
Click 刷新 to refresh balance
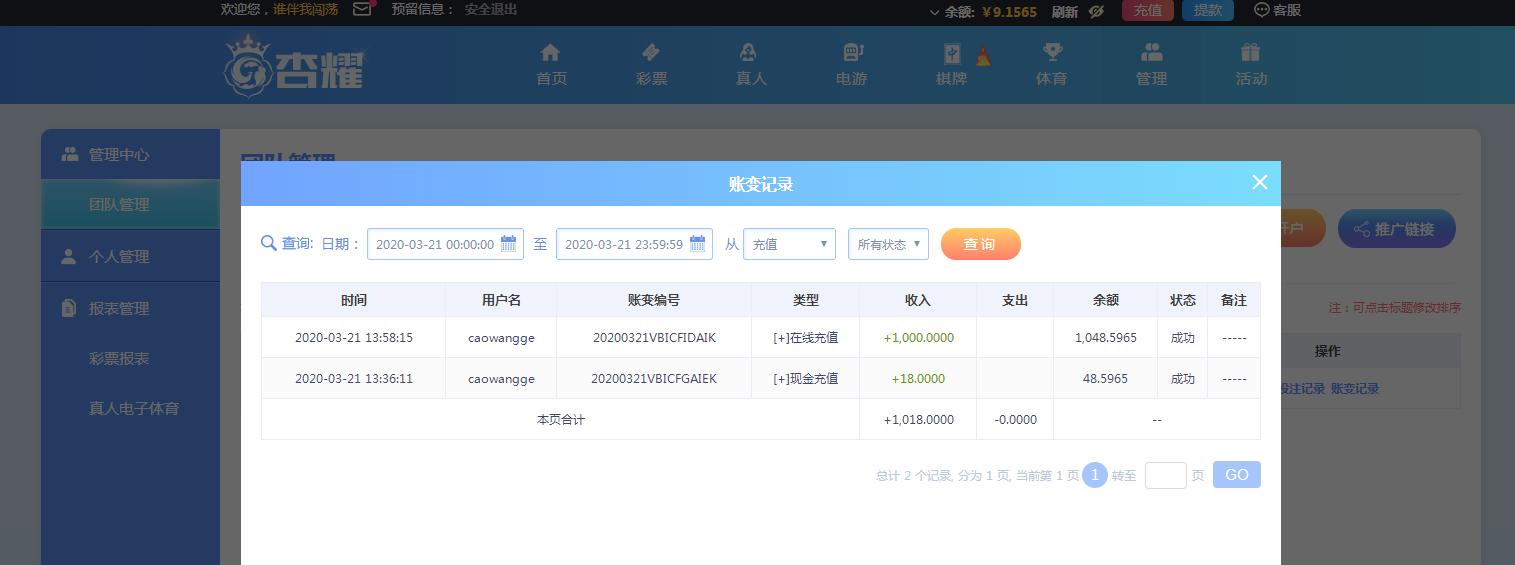point(1065,11)
